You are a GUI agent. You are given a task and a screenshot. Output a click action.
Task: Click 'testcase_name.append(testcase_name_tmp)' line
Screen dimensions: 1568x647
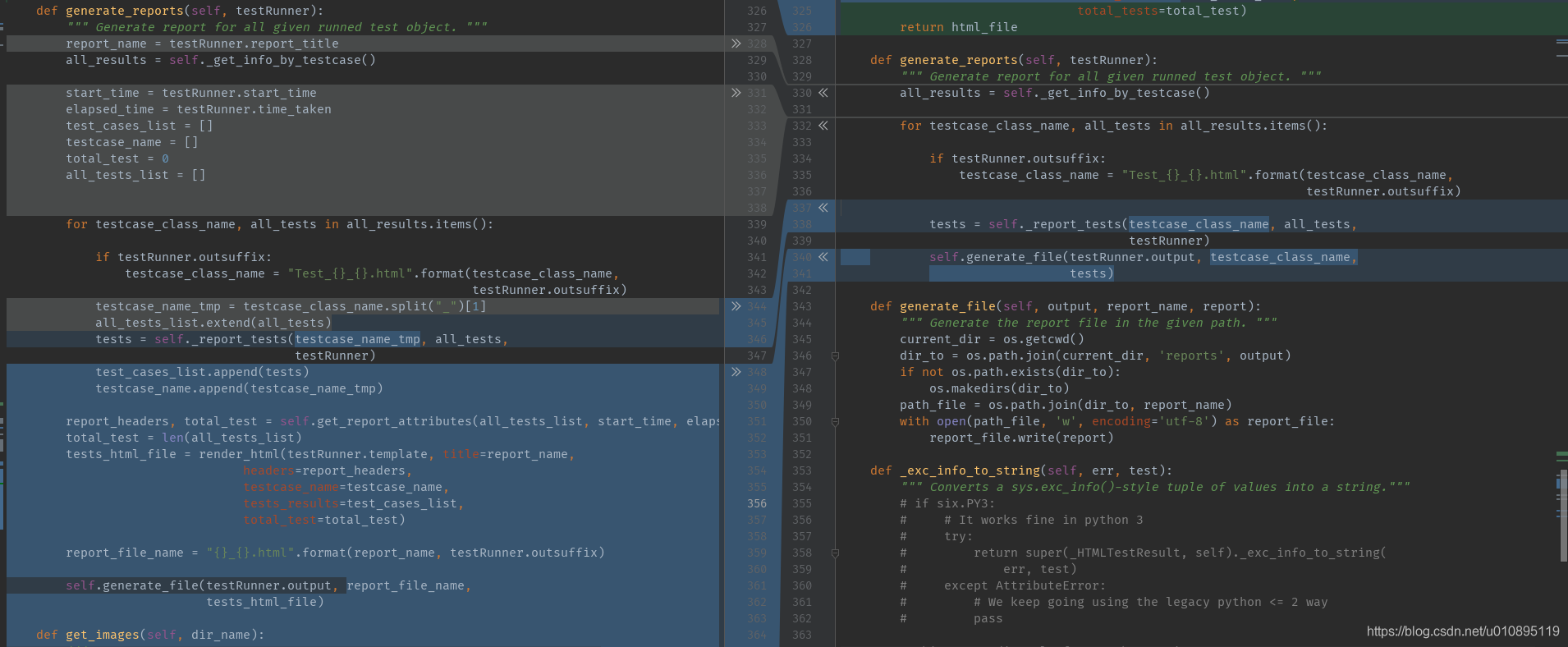(239, 388)
